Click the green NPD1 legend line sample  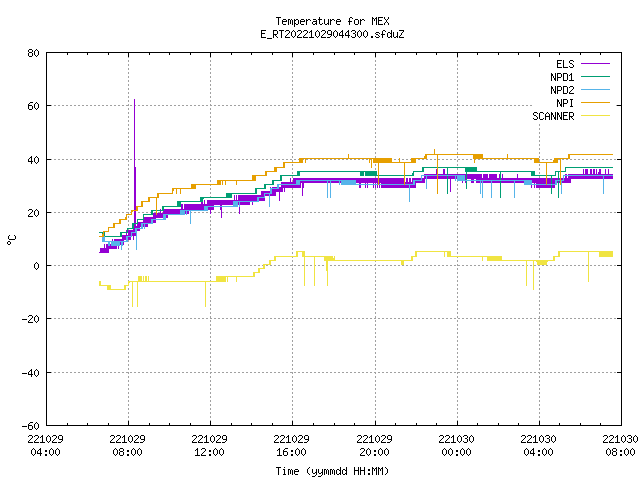[x=595, y=76]
